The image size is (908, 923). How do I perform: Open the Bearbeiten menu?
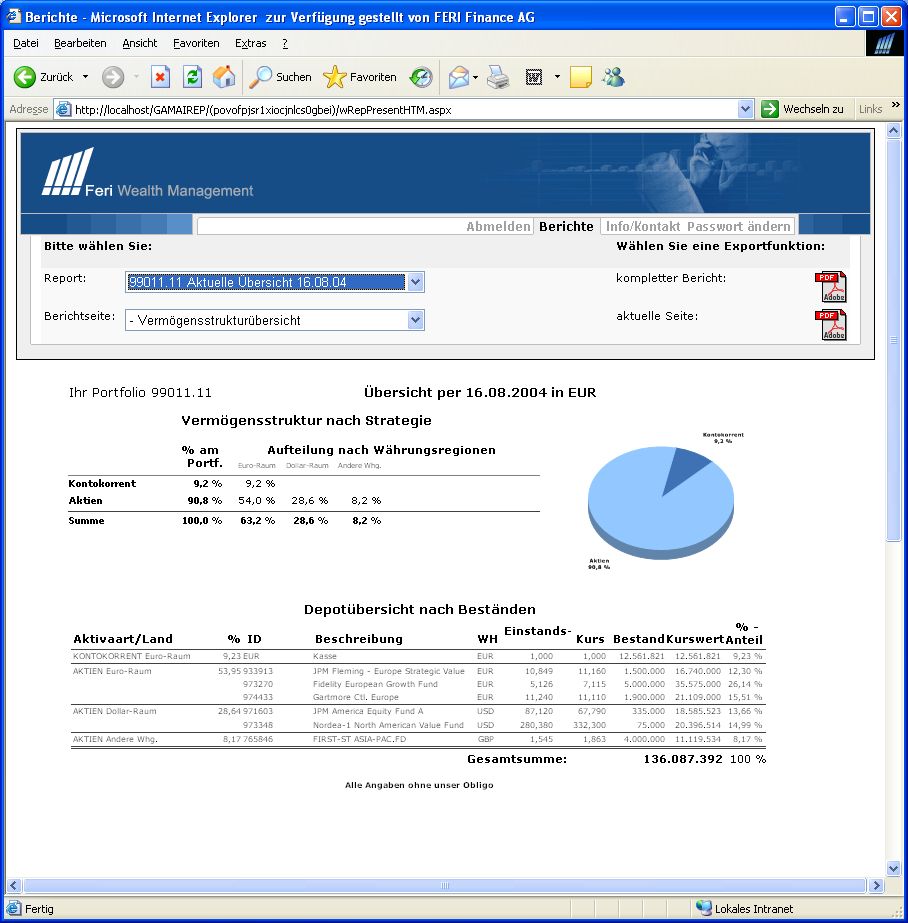pyautogui.click(x=80, y=43)
